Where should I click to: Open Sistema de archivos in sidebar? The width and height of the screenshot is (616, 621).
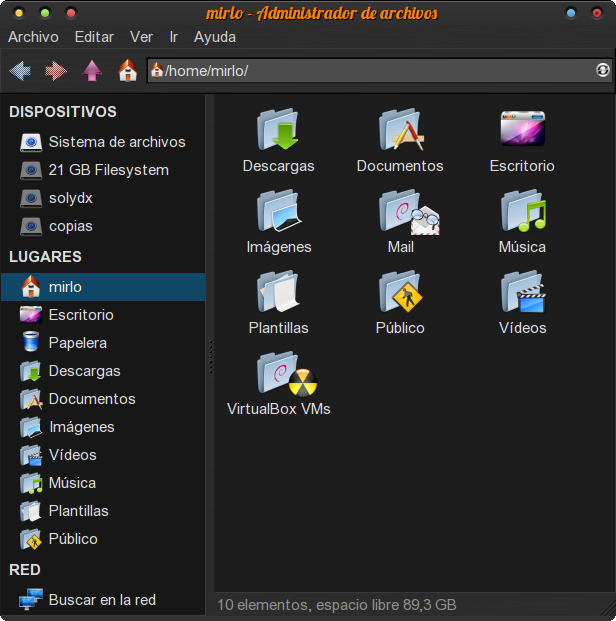tap(103, 142)
